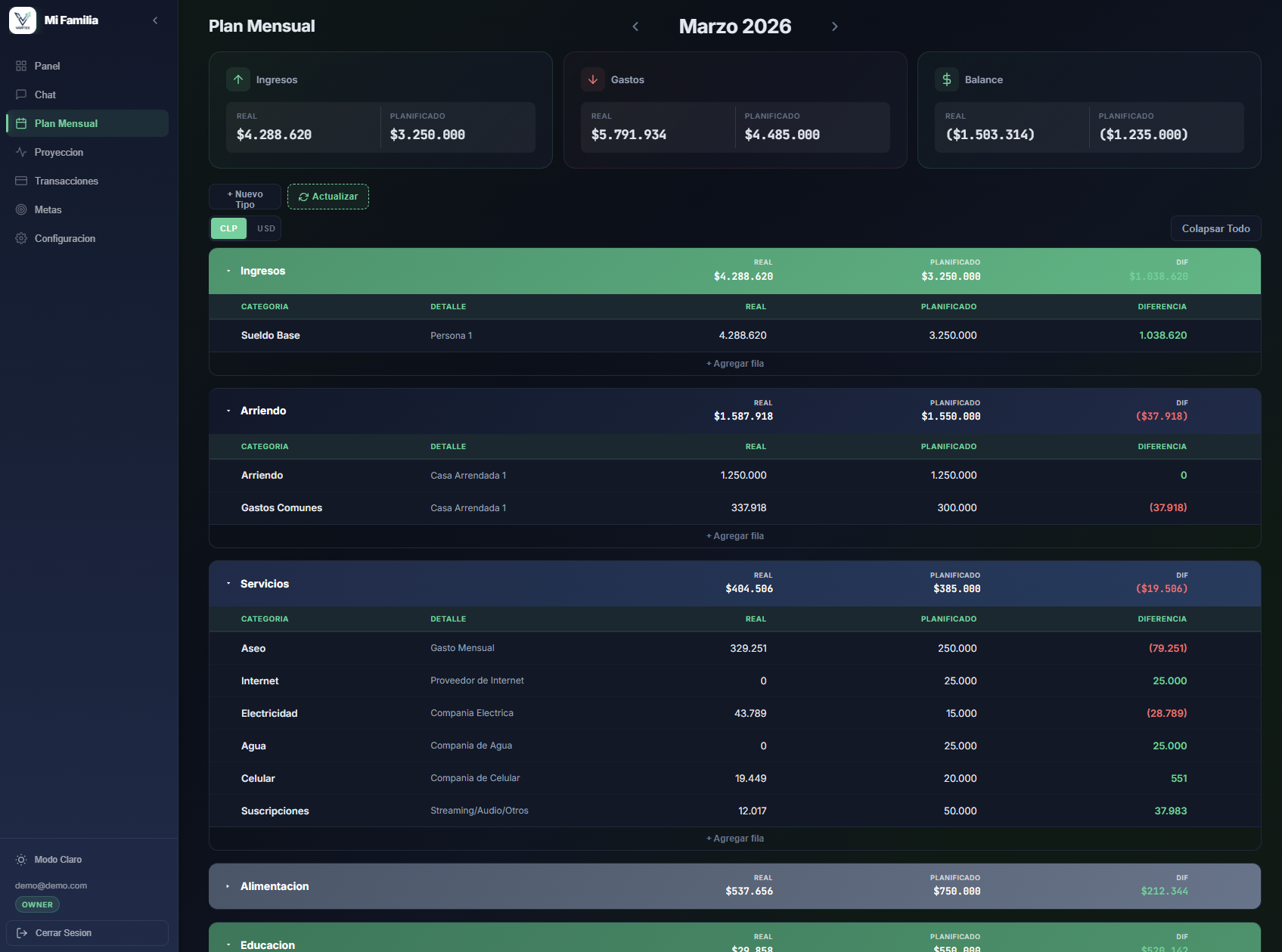The image size is (1282, 952).
Task: Click the Mi Familia logo icon
Action: (23, 20)
